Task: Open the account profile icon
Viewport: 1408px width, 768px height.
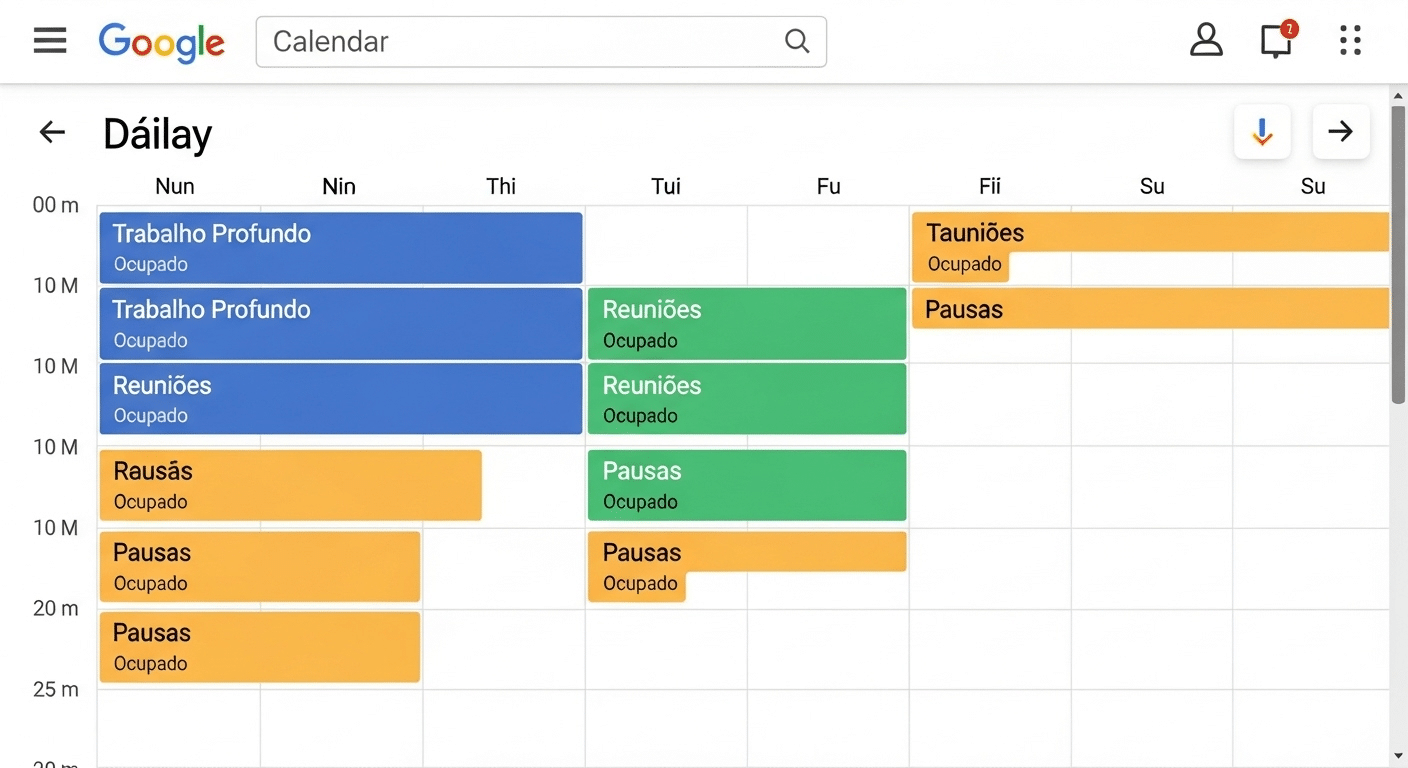Action: (1206, 40)
